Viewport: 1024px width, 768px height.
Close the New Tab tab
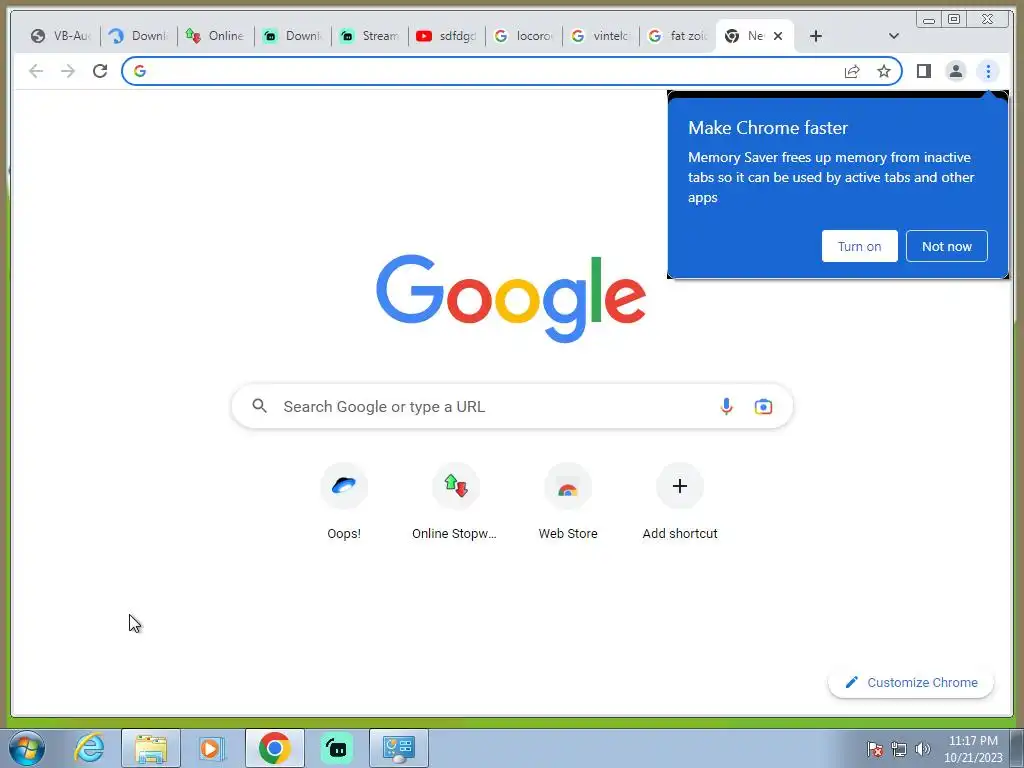pyautogui.click(x=778, y=36)
